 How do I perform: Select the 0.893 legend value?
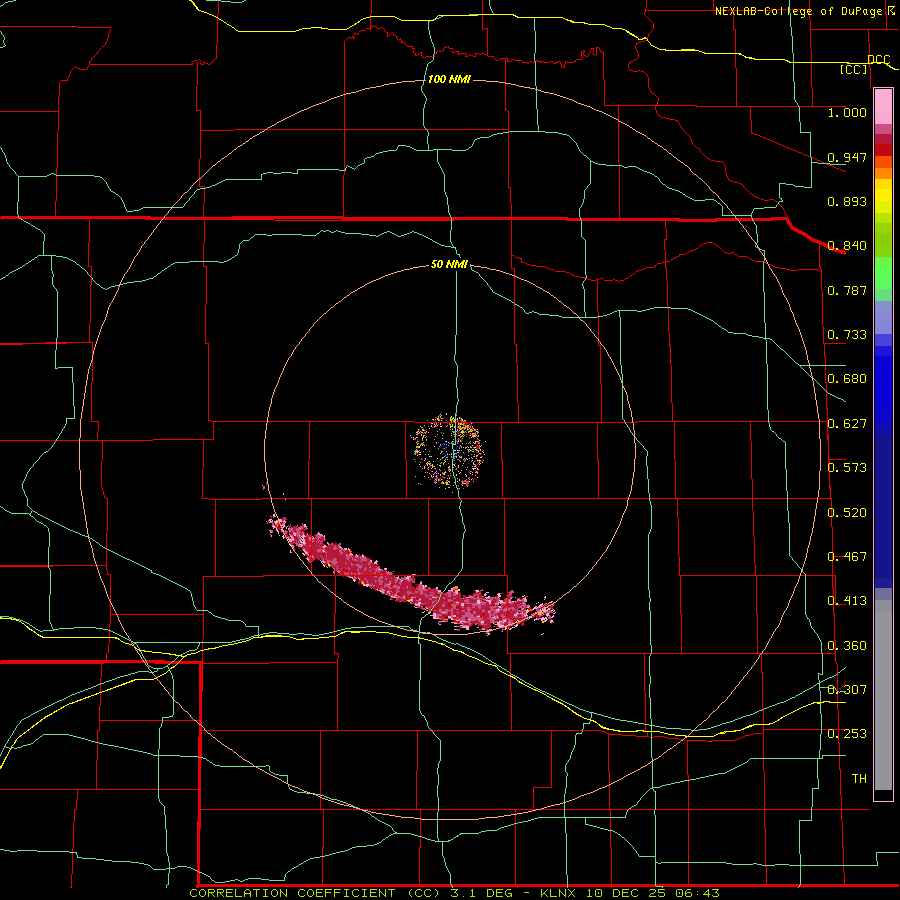[847, 201]
